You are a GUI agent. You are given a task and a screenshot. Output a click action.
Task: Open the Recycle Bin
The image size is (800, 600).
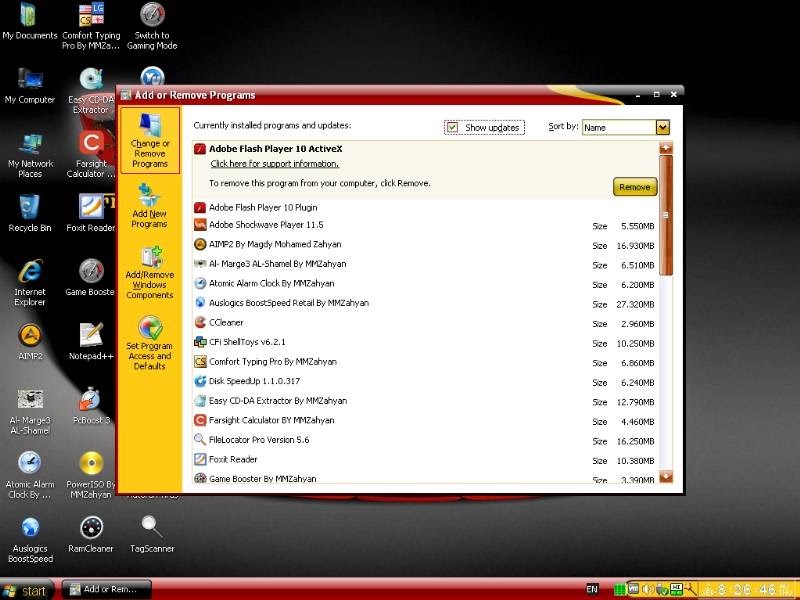(x=30, y=205)
